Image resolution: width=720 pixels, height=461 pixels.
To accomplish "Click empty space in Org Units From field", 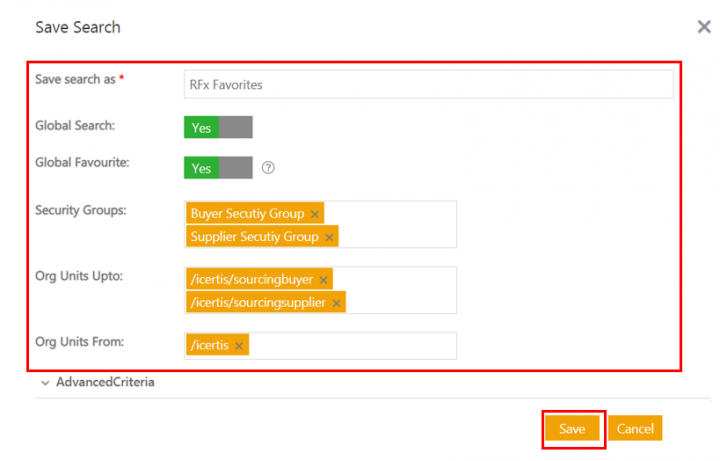I will pyautogui.click(x=350, y=346).
